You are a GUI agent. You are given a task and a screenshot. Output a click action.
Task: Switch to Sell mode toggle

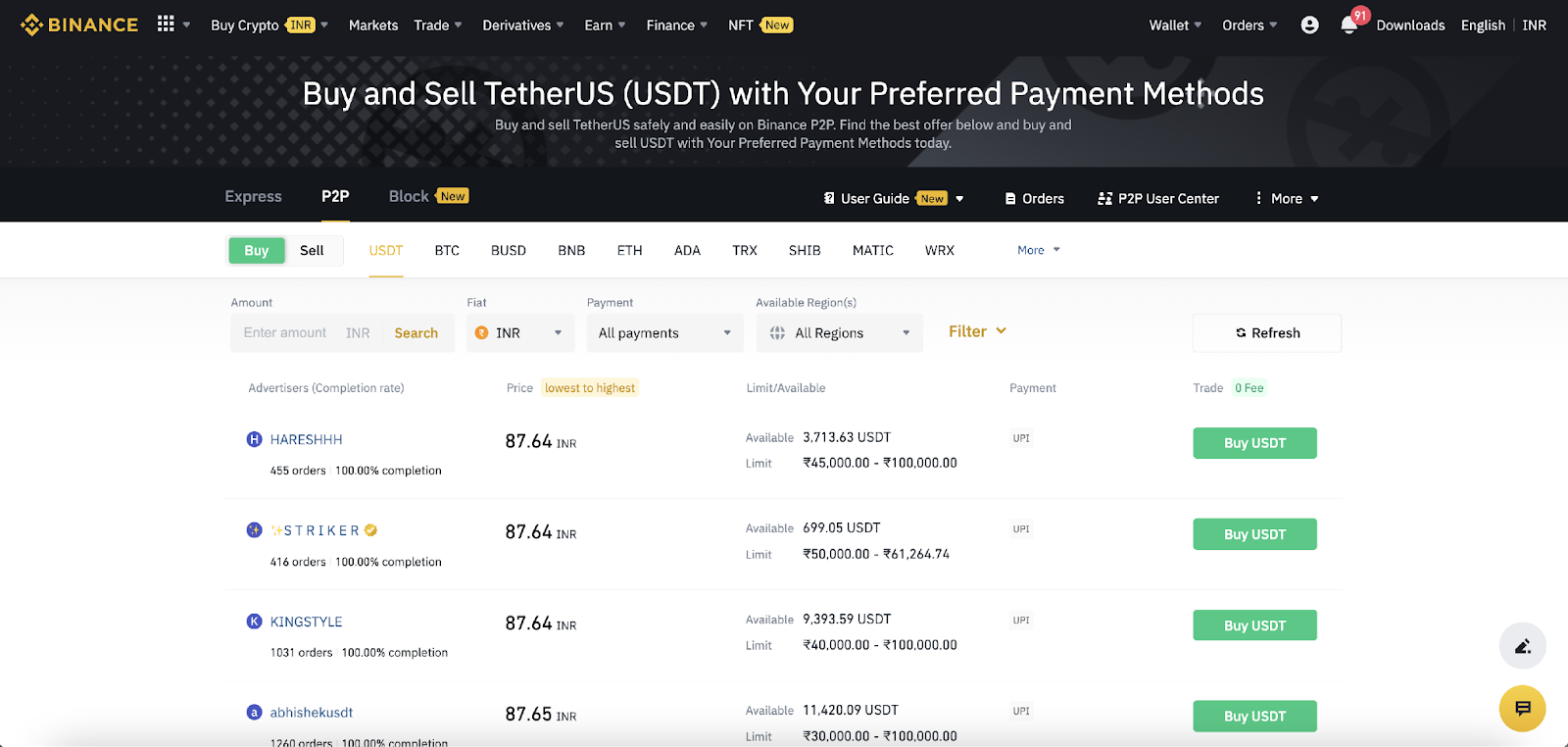click(x=312, y=251)
